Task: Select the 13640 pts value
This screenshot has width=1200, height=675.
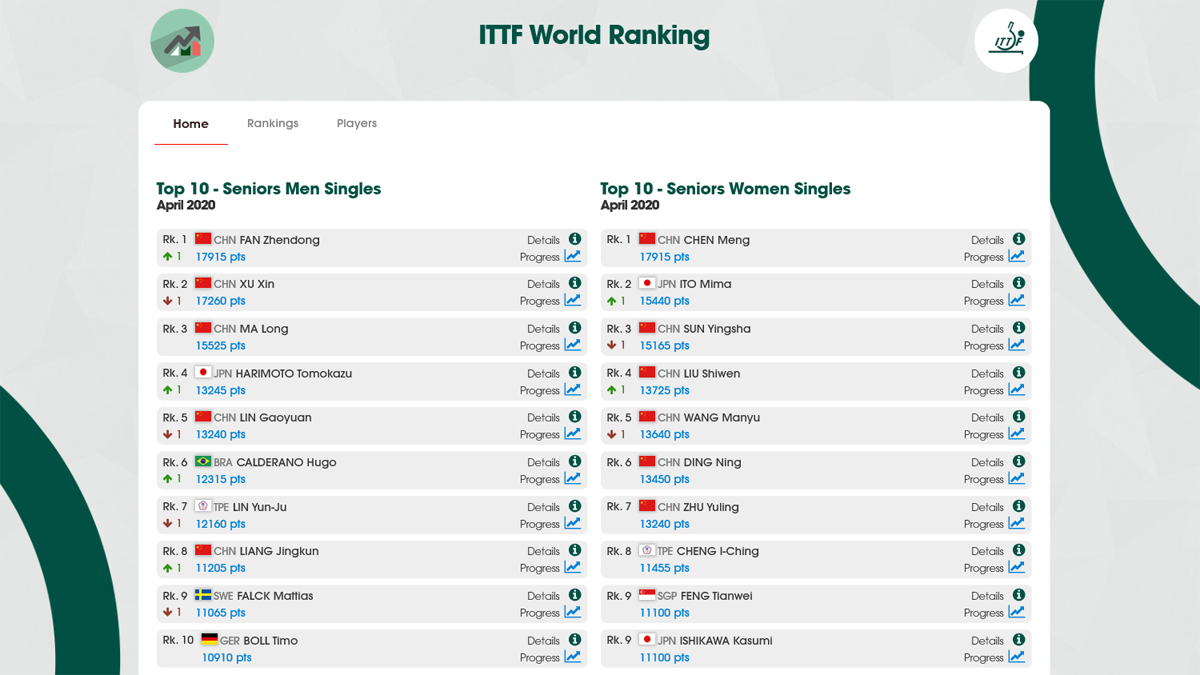Action: (664, 435)
